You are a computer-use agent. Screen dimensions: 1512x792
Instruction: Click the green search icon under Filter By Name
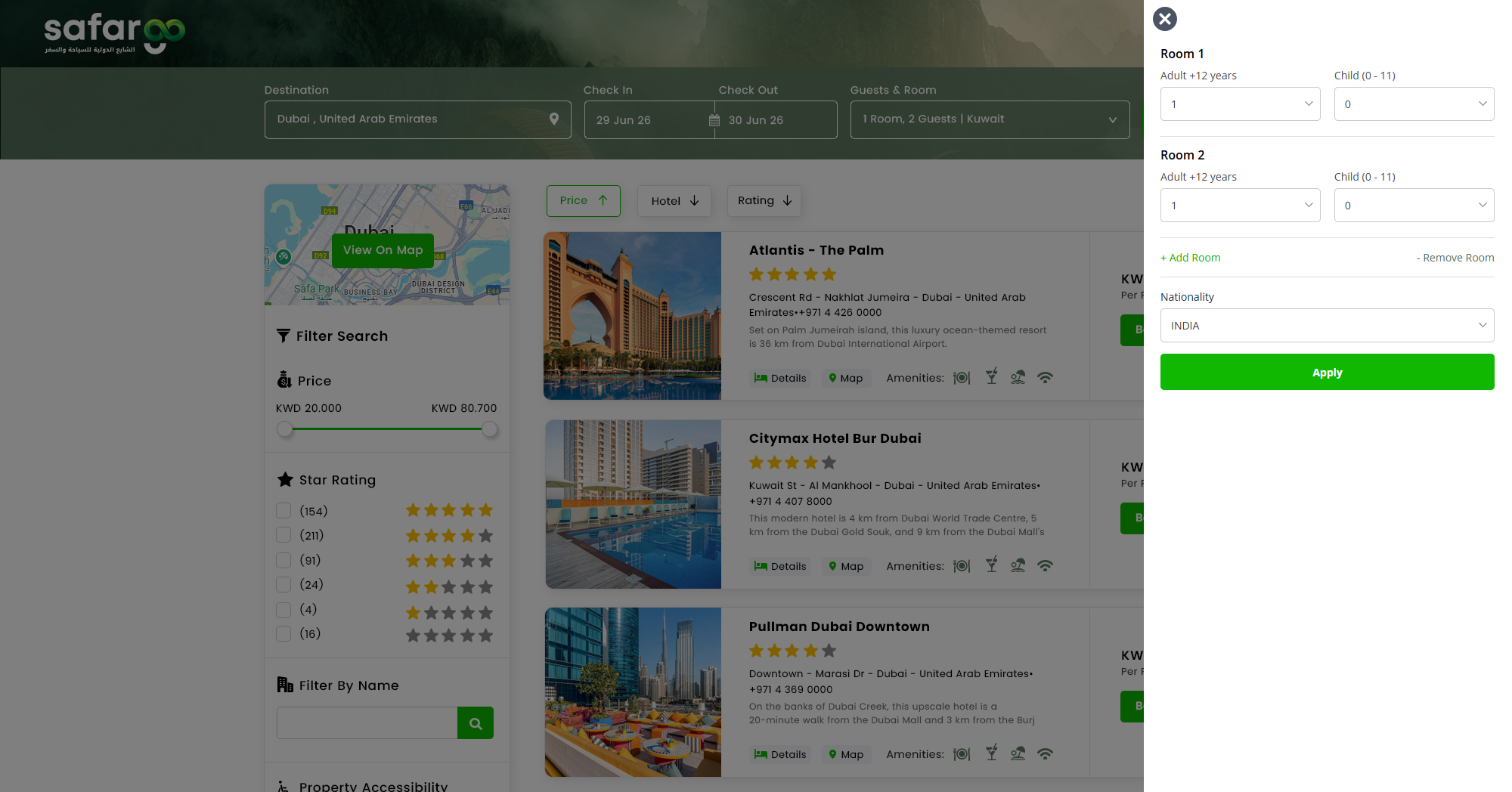(476, 723)
